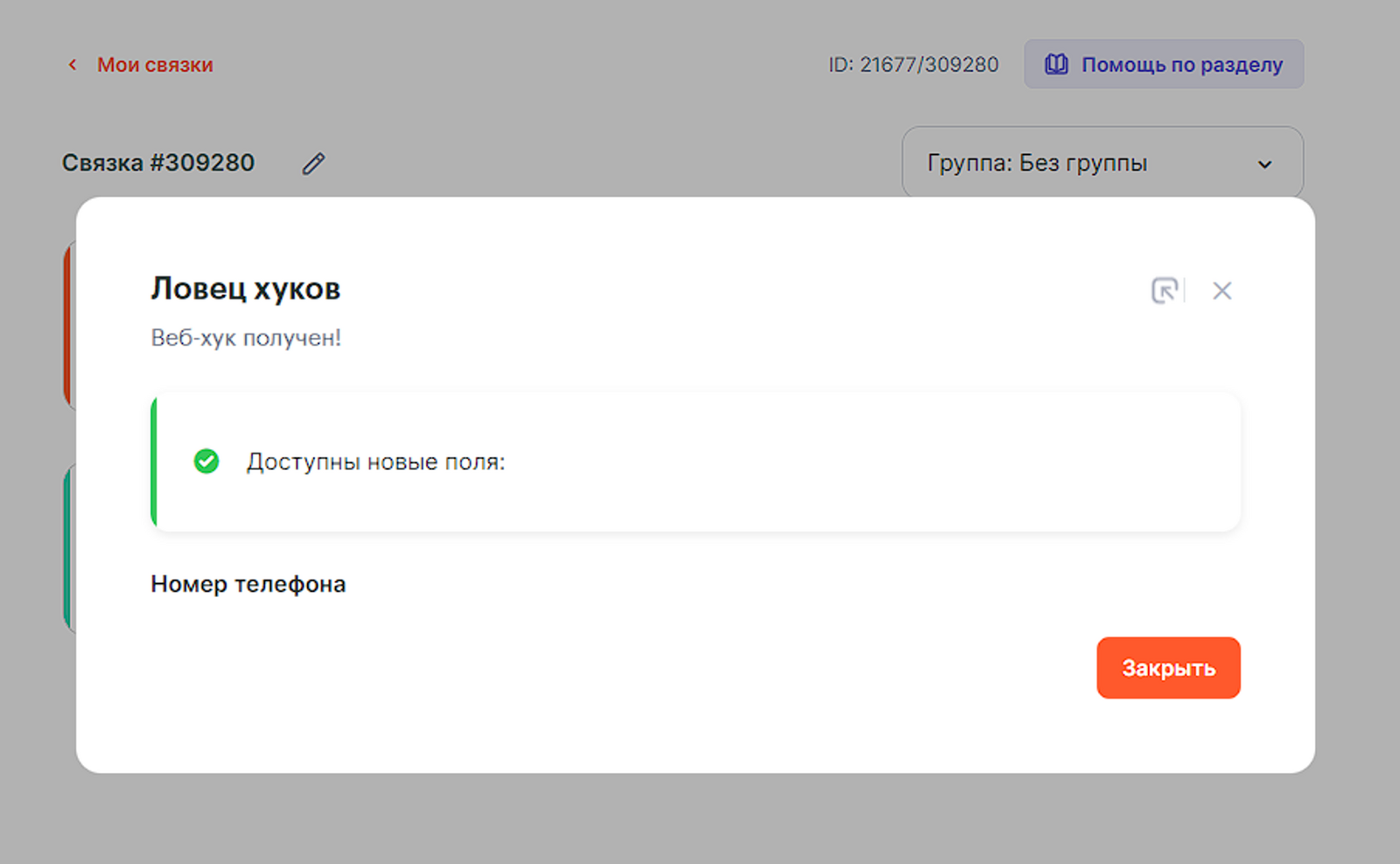The image size is (1400, 864).
Task: Click the ID: 21677/309280 label
Action: [913, 65]
